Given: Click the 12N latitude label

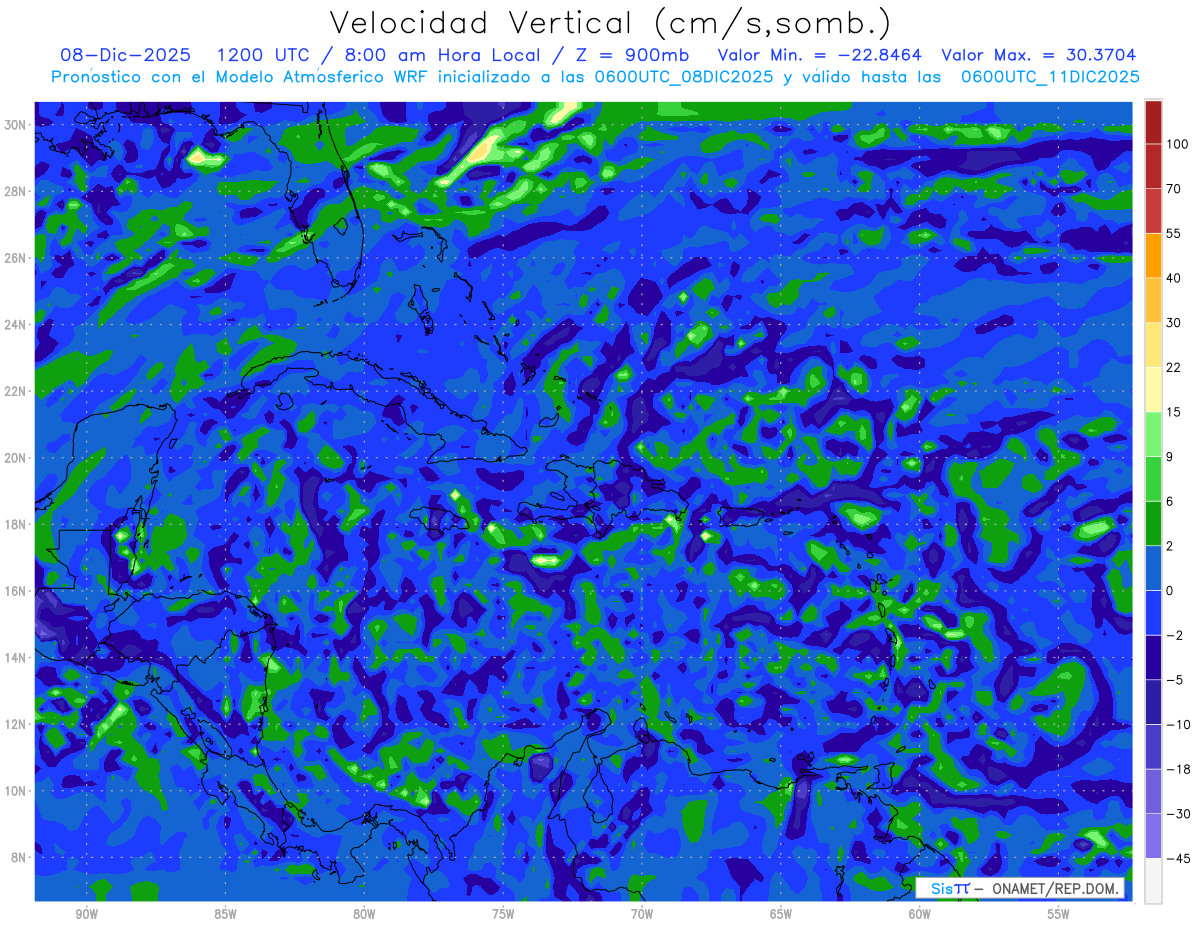Looking at the screenshot, I should (x=17, y=724).
